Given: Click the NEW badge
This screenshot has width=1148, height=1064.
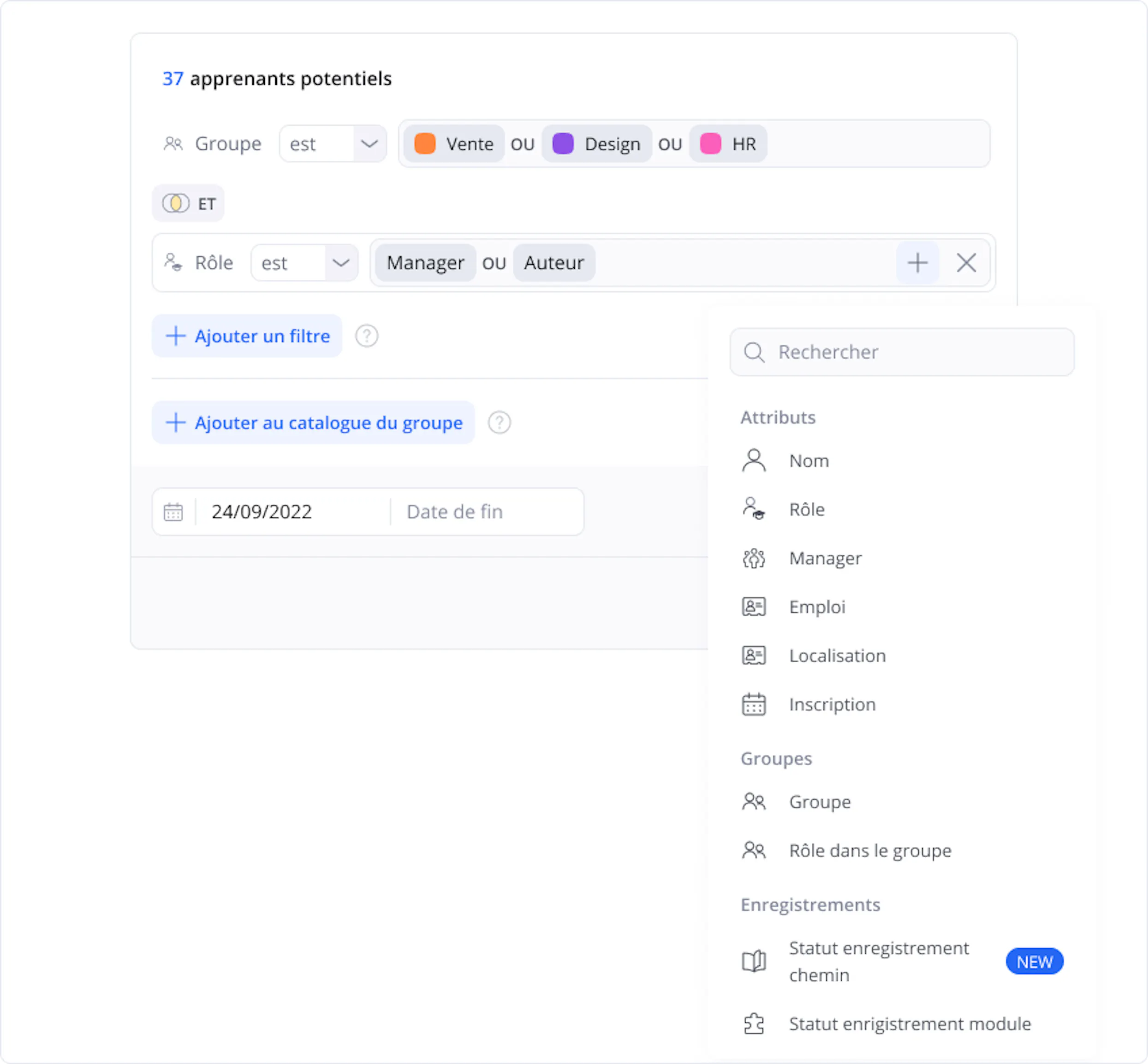Looking at the screenshot, I should 1034,962.
